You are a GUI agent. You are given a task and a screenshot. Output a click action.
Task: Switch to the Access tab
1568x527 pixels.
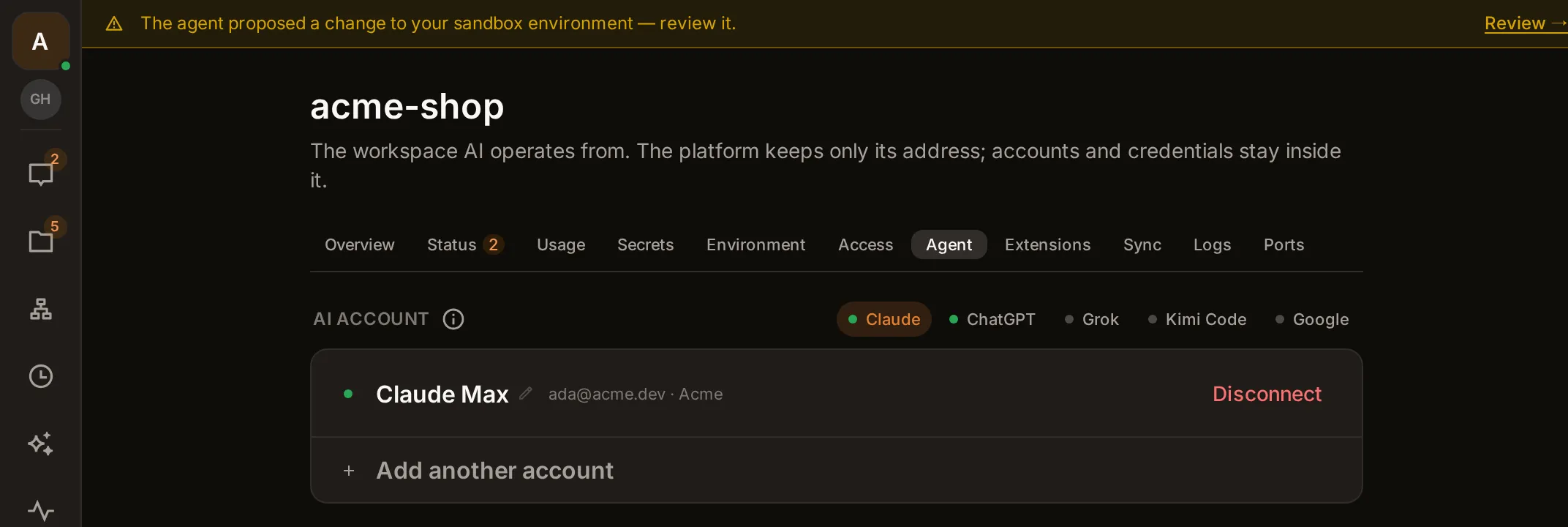[866, 244]
